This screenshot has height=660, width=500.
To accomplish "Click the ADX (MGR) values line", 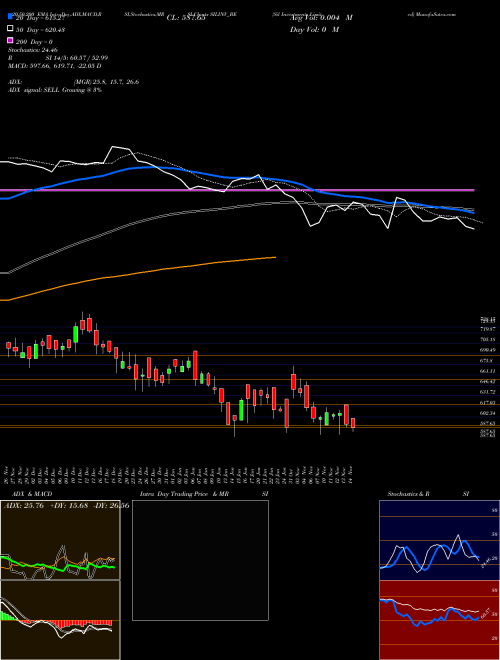I will [x=74, y=82].
